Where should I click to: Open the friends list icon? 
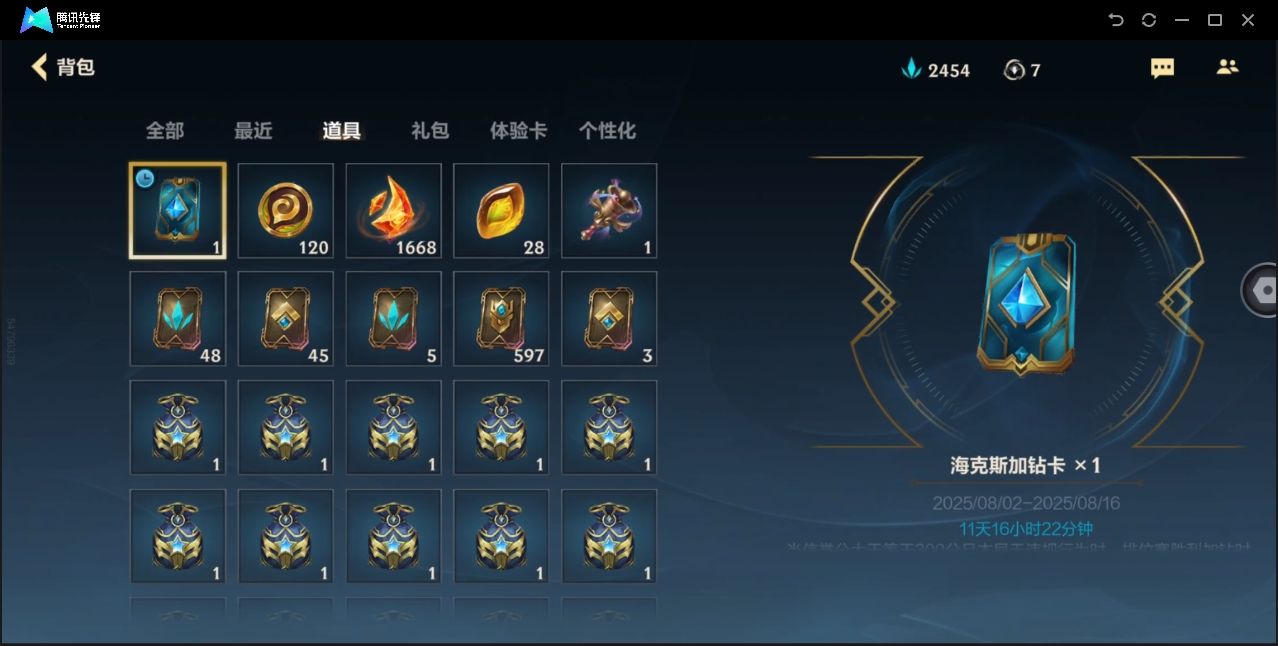(x=1227, y=67)
